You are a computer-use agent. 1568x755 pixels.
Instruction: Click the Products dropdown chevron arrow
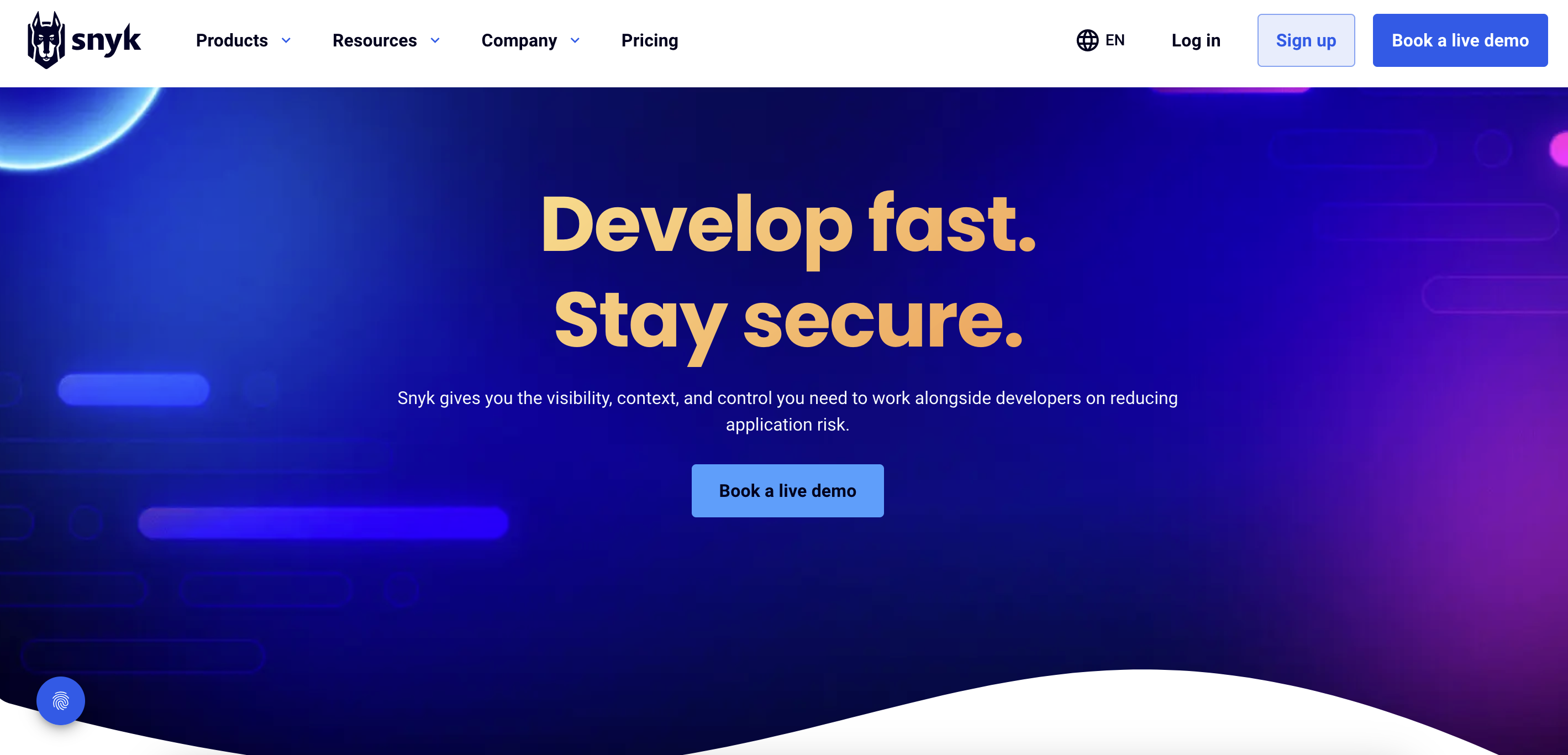click(x=288, y=40)
